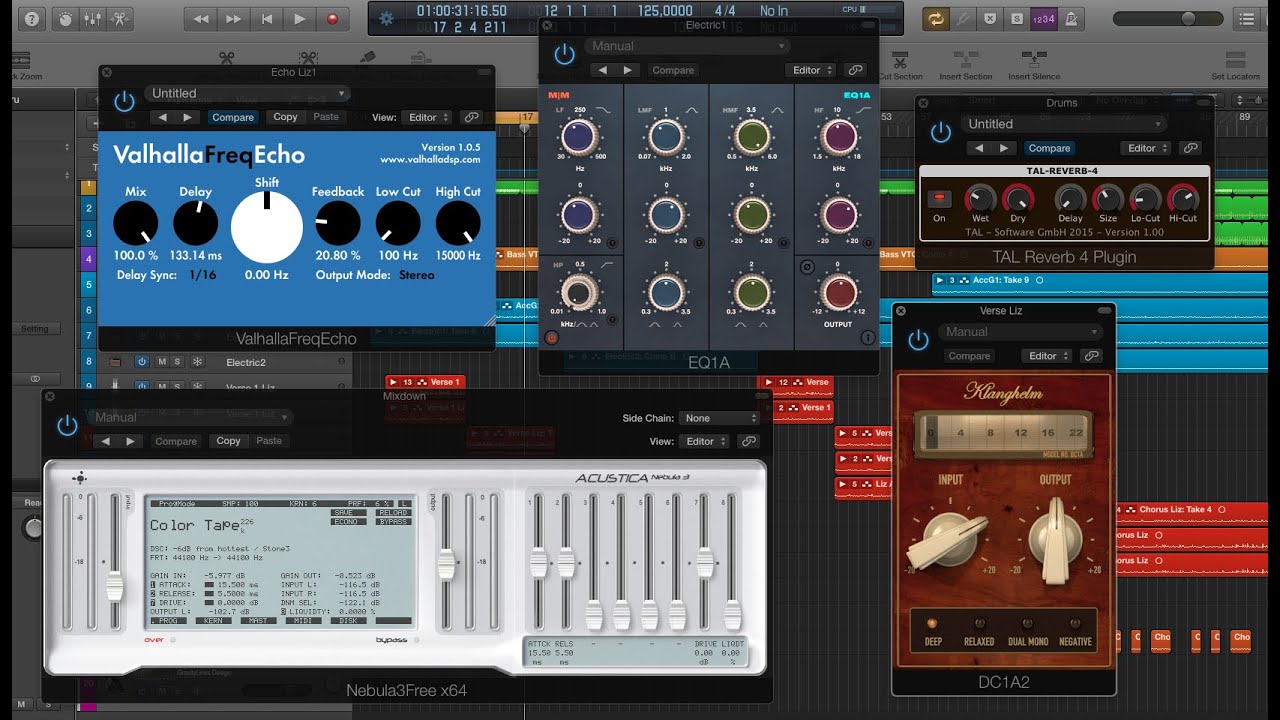Start playback with the Play button
Image resolution: width=1280 pixels, height=720 pixels.
point(299,18)
